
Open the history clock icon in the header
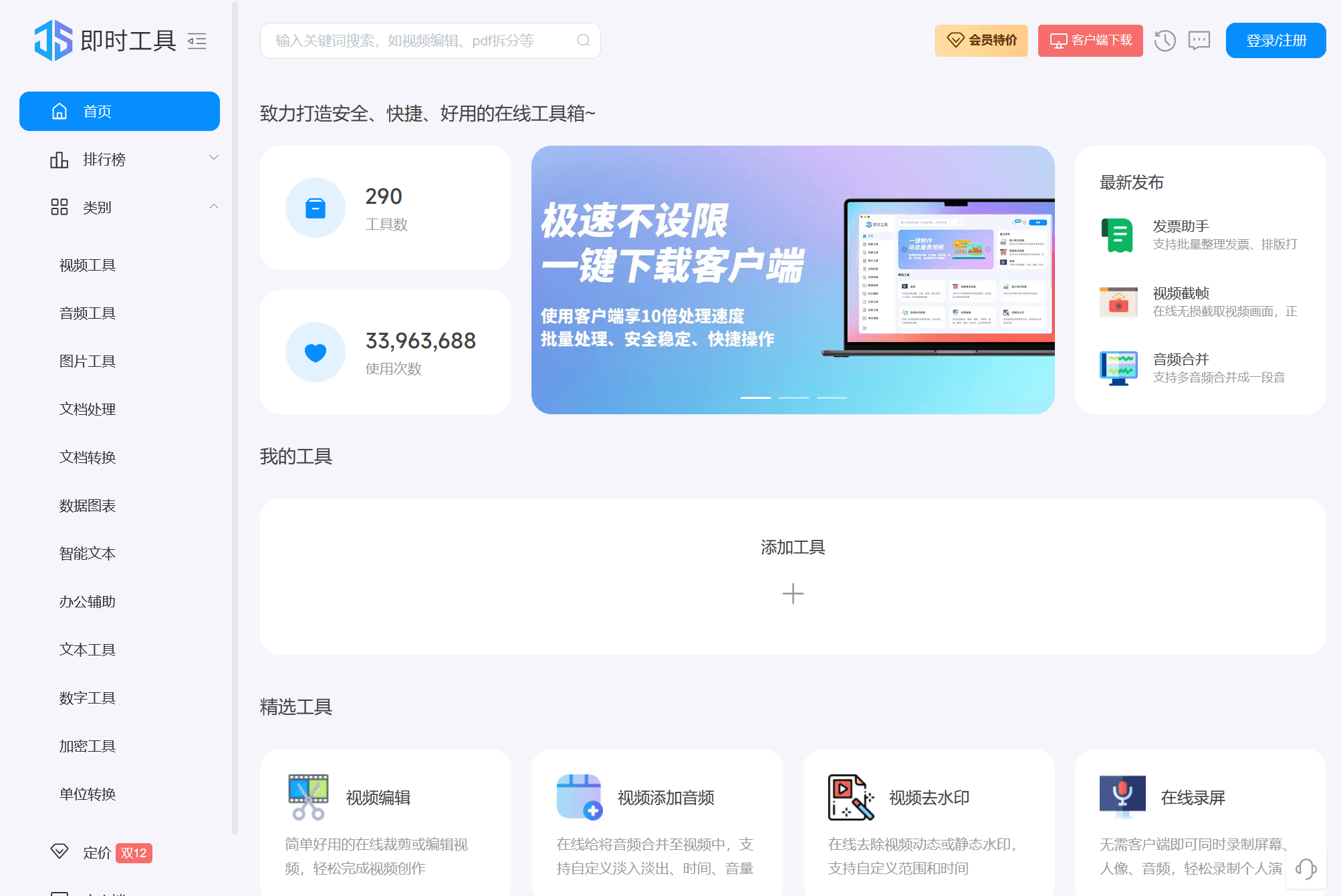(1165, 41)
